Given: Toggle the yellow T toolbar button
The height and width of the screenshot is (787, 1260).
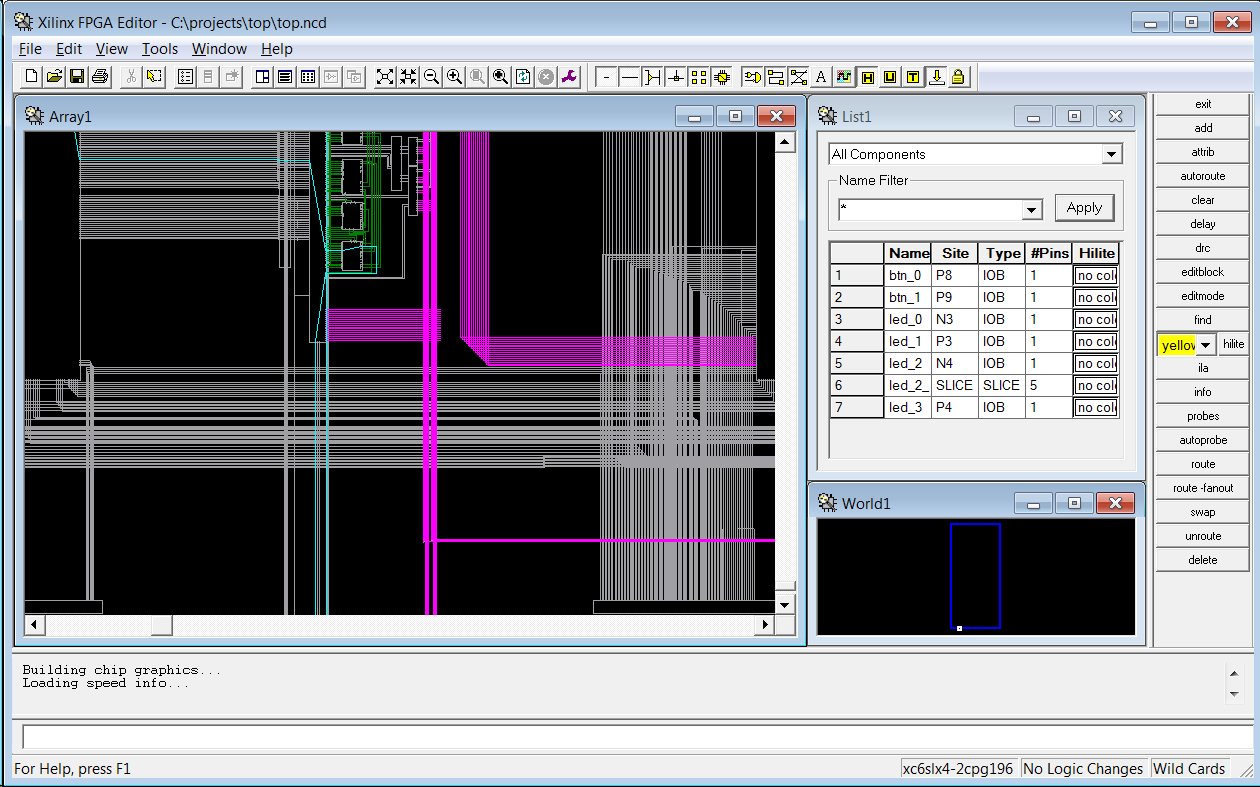Looking at the screenshot, I should pyautogui.click(x=913, y=76).
